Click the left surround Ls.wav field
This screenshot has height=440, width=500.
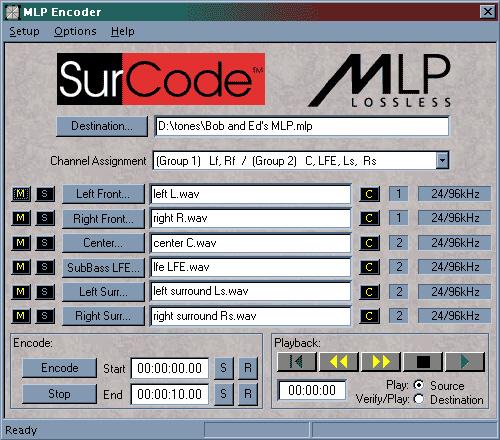tap(250, 292)
